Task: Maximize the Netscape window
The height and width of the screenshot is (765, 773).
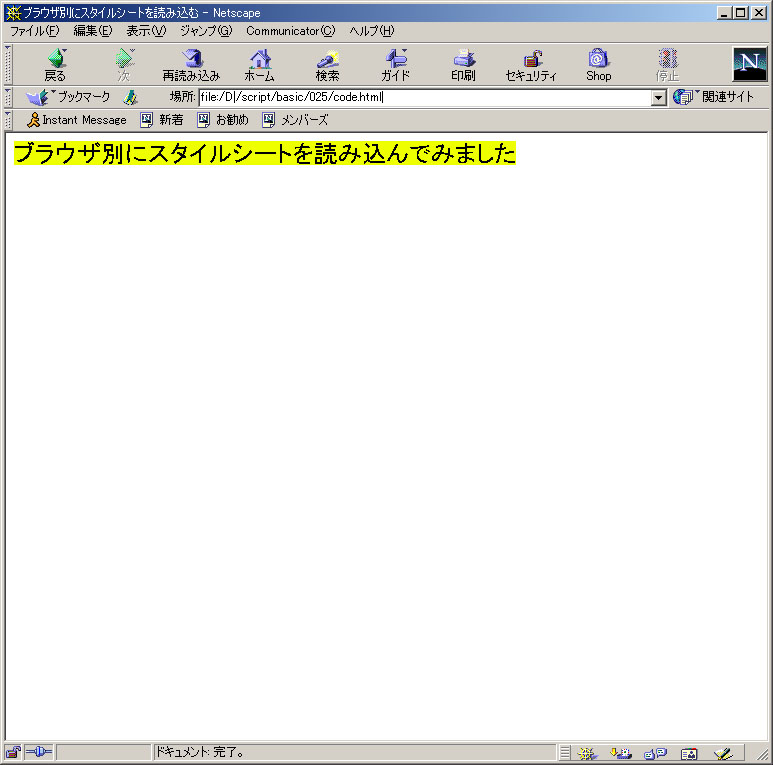Action: point(740,13)
